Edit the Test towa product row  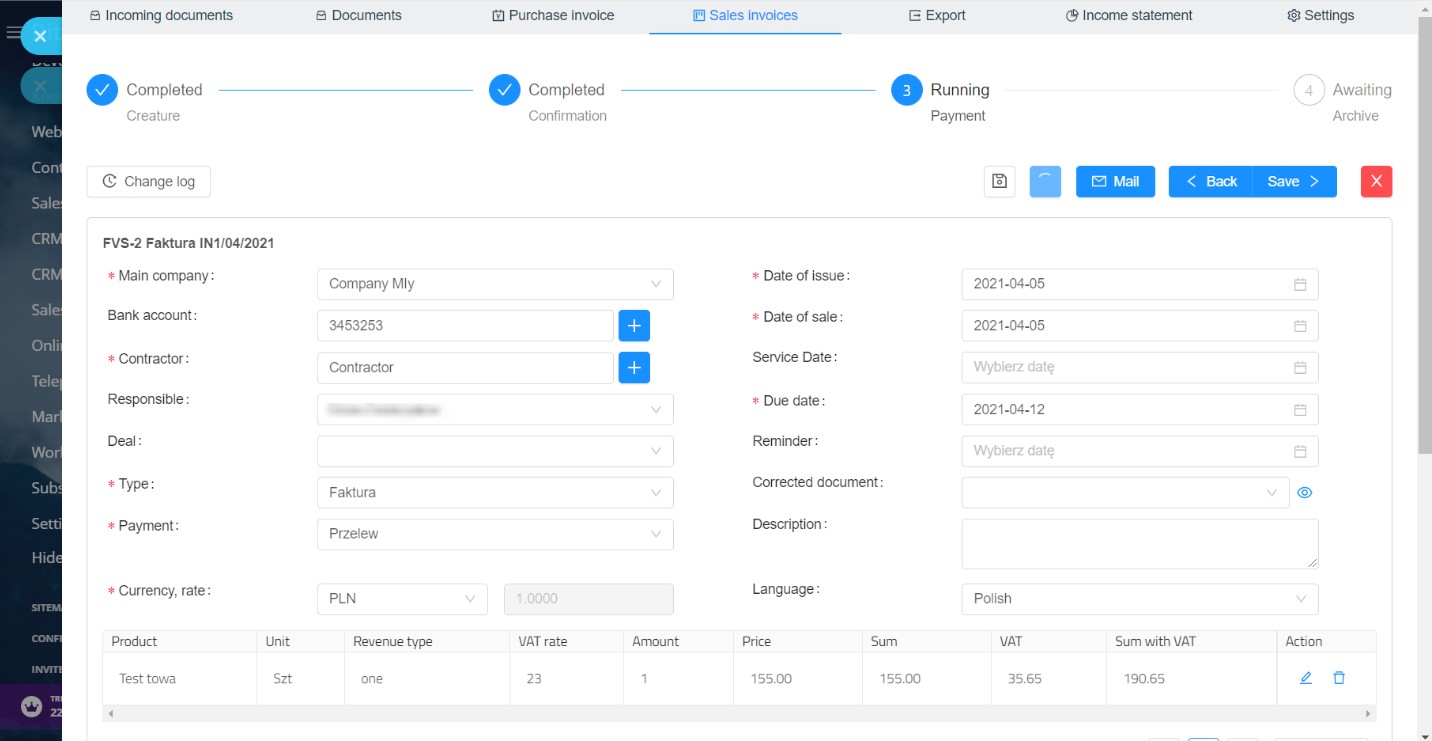pos(1305,678)
